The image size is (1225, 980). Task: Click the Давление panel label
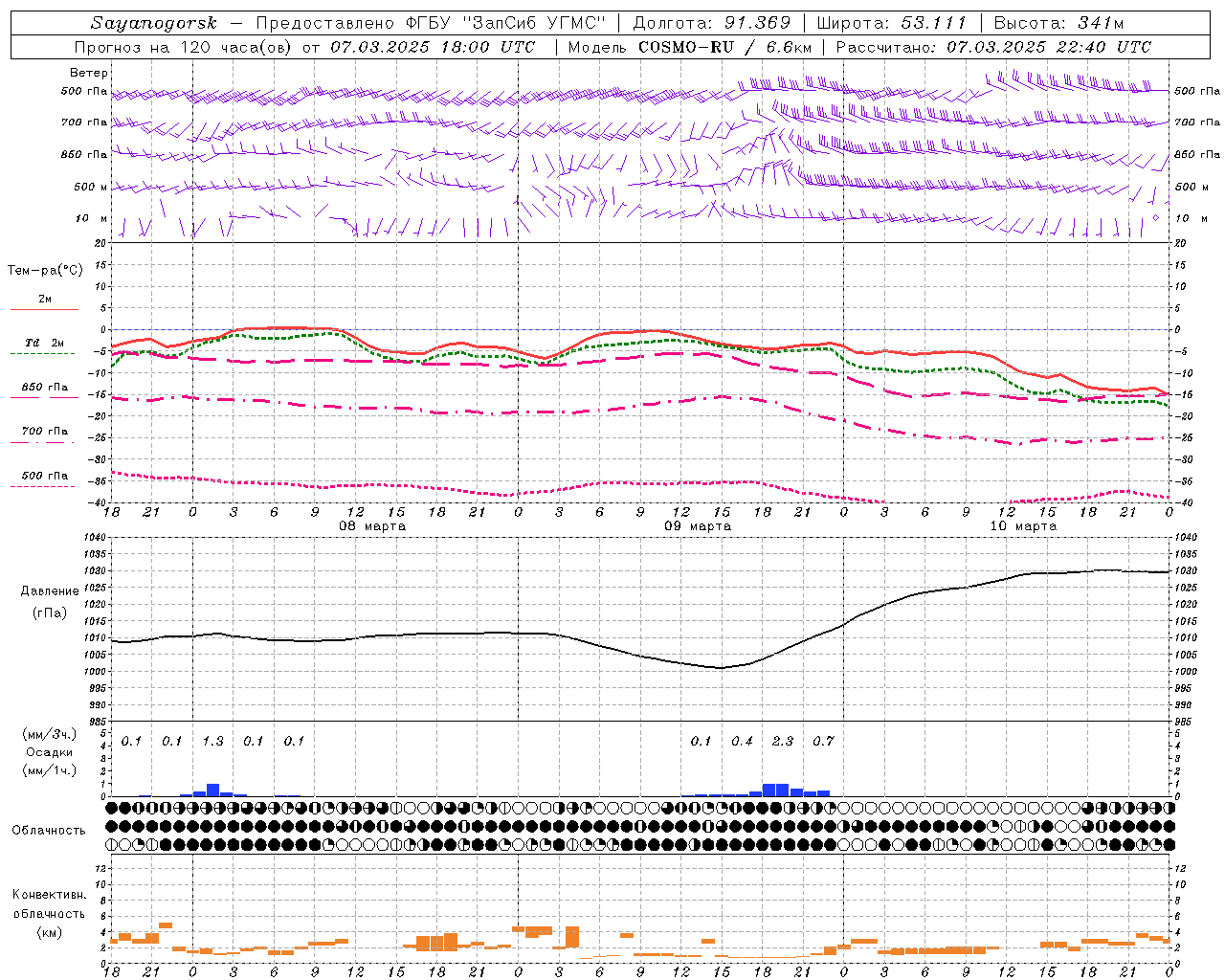50,590
